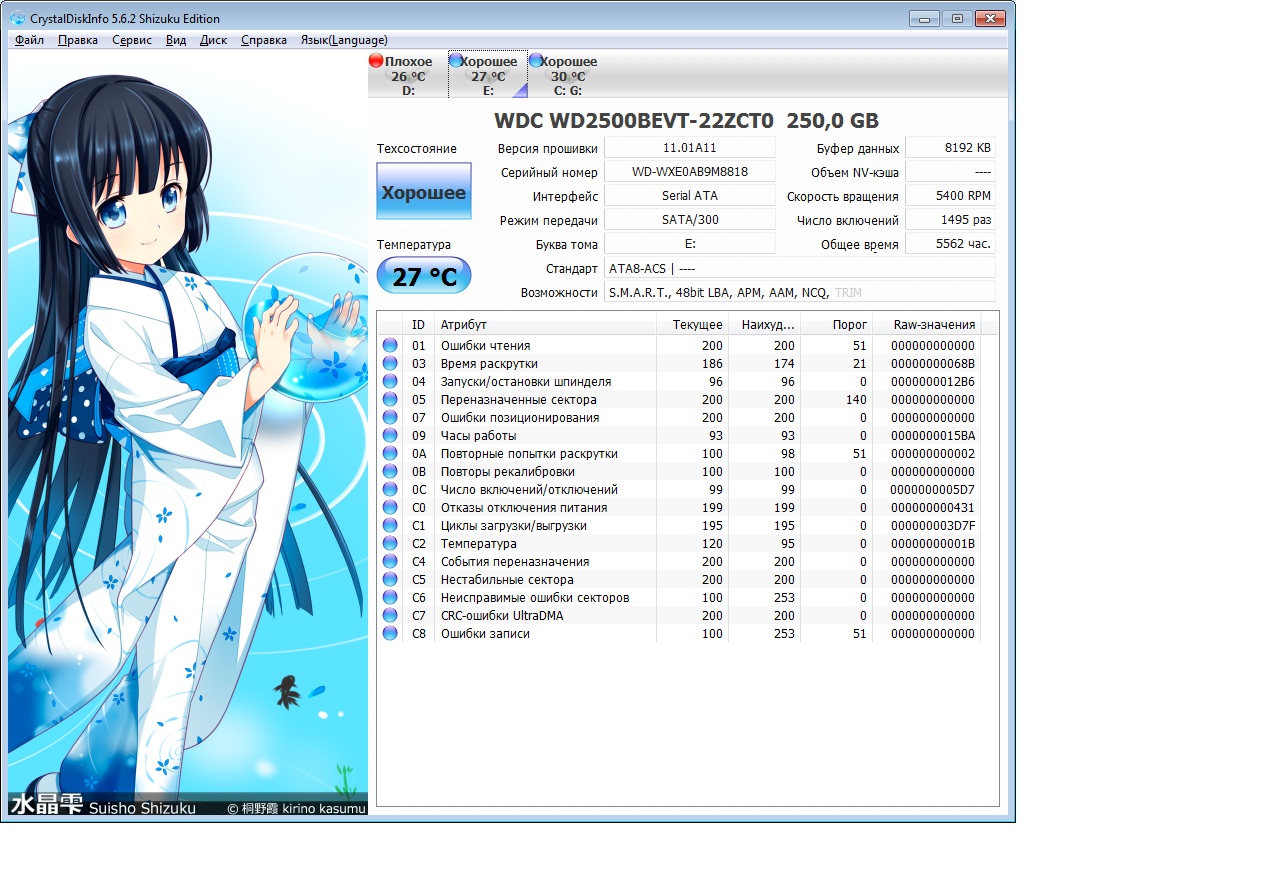Click the Shizuku character artwork
Screen dimensions: 1274x874
[188, 432]
